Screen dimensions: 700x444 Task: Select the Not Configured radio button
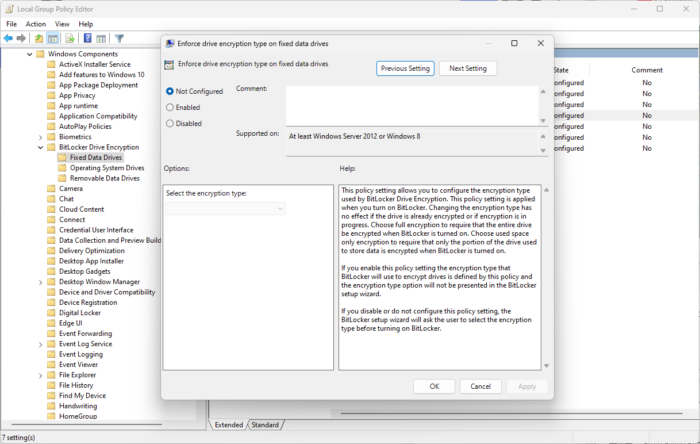[x=170, y=91]
